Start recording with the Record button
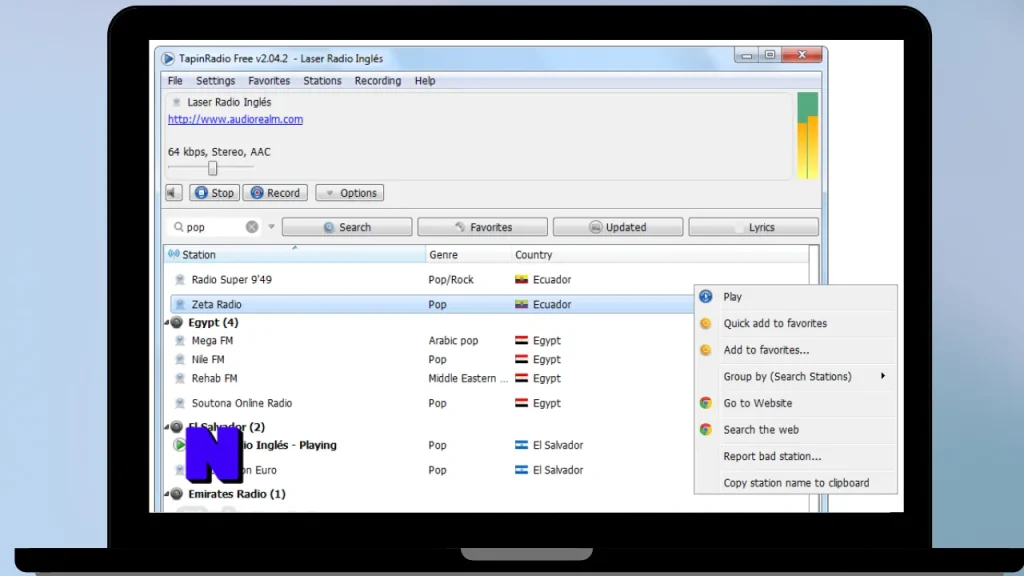Image resolution: width=1024 pixels, height=576 pixels. click(275, 193)
